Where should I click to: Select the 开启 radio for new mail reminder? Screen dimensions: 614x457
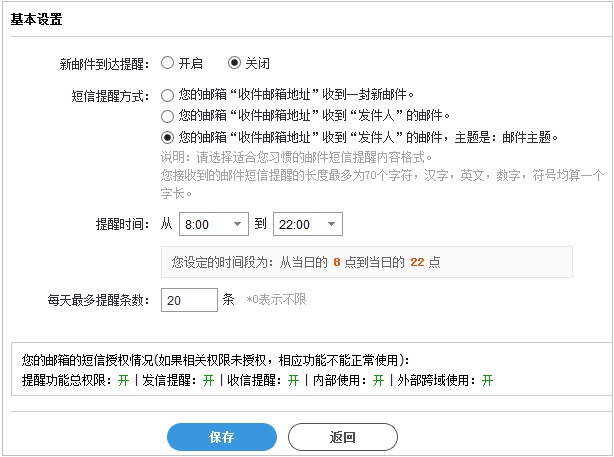point(168,63)
